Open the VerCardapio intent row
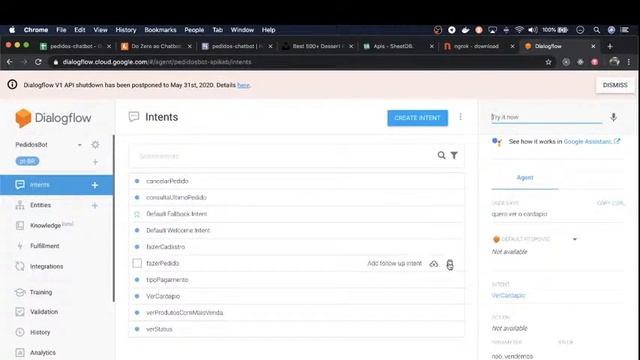640x360 pixels. pyautogui.click(x=297, y=296)
